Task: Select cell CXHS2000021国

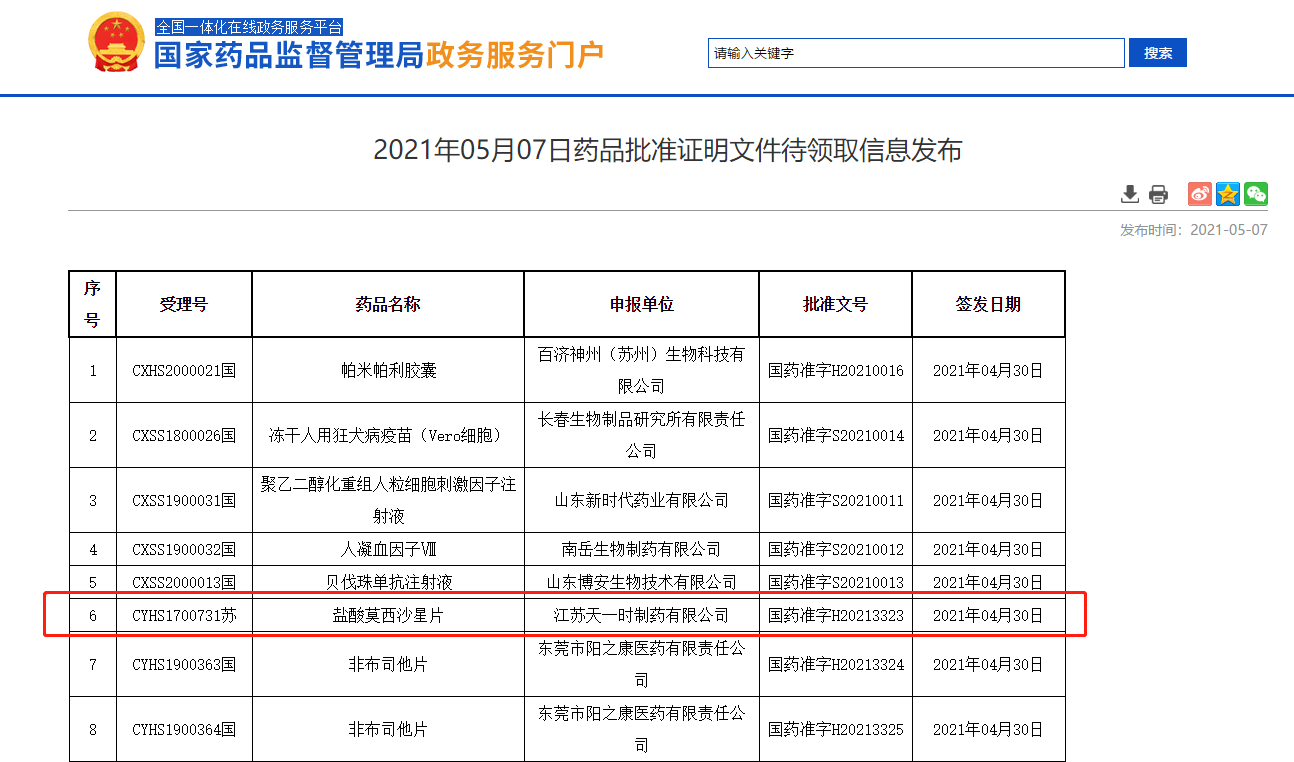Action: [184, 370]
